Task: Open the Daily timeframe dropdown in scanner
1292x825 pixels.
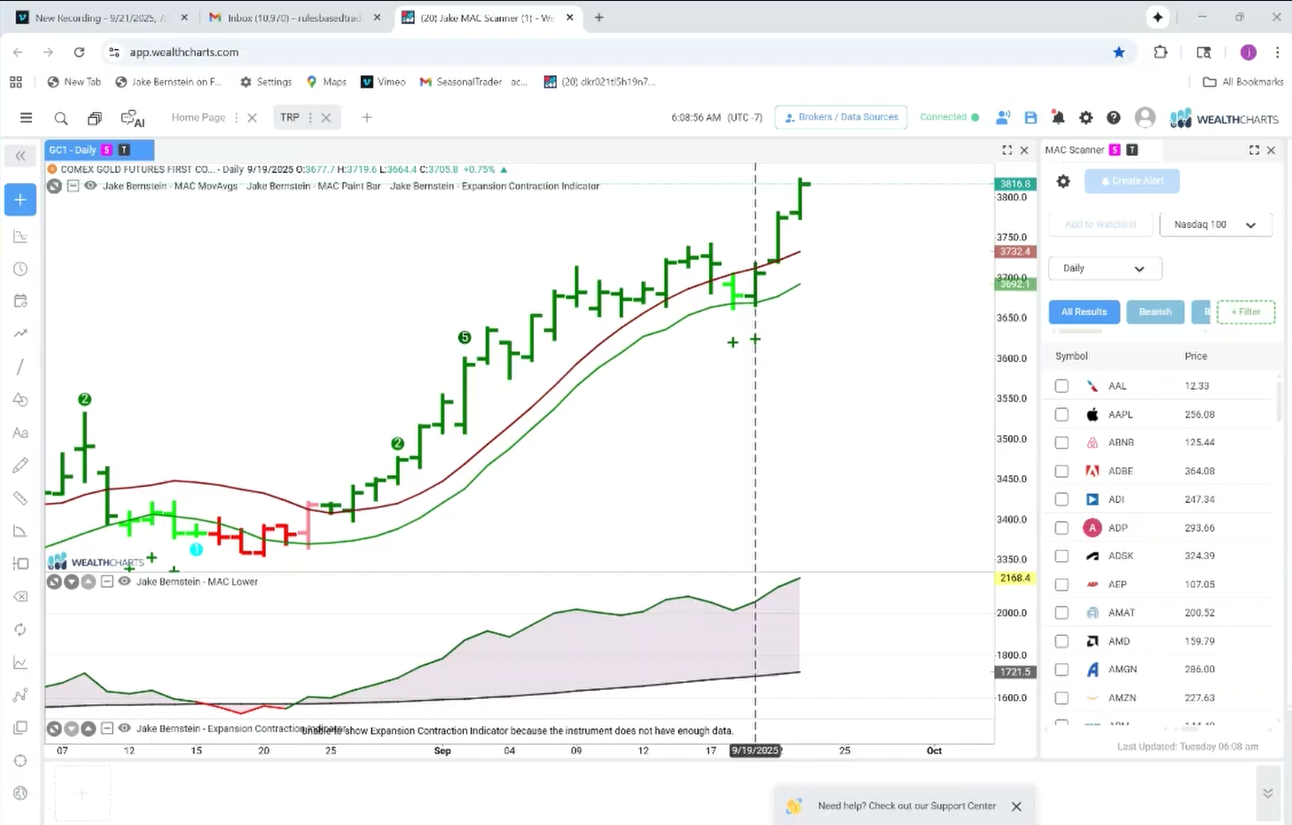Action: pyautogui.click(x=1105, y=268)
